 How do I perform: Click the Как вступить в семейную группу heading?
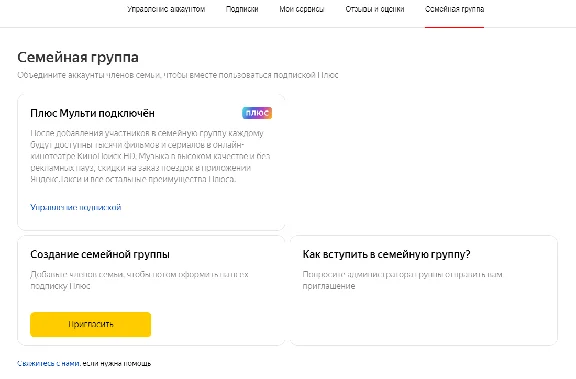[x=386, y=254]
